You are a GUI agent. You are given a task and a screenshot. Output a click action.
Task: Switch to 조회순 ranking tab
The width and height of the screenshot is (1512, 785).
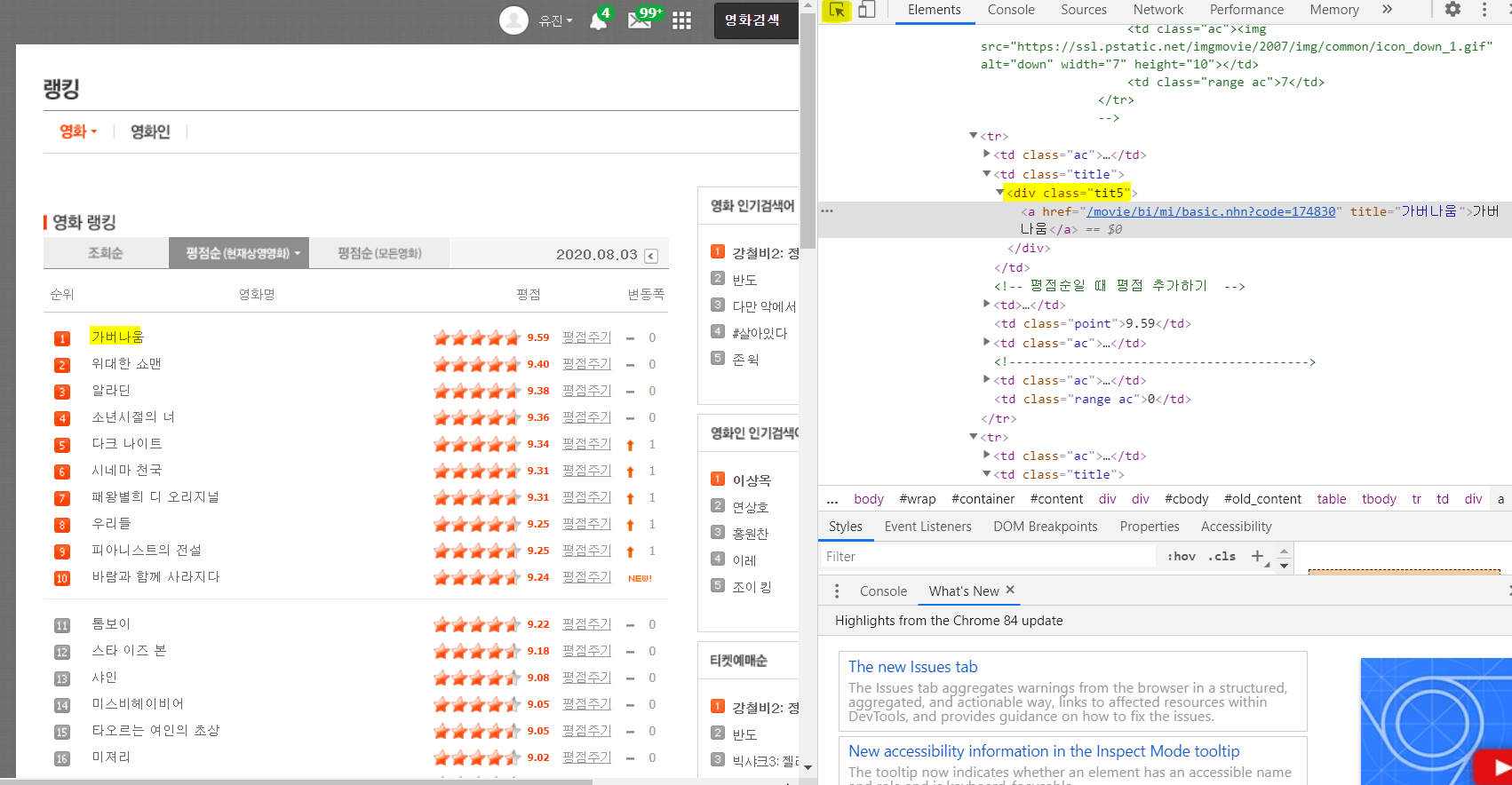106,253
